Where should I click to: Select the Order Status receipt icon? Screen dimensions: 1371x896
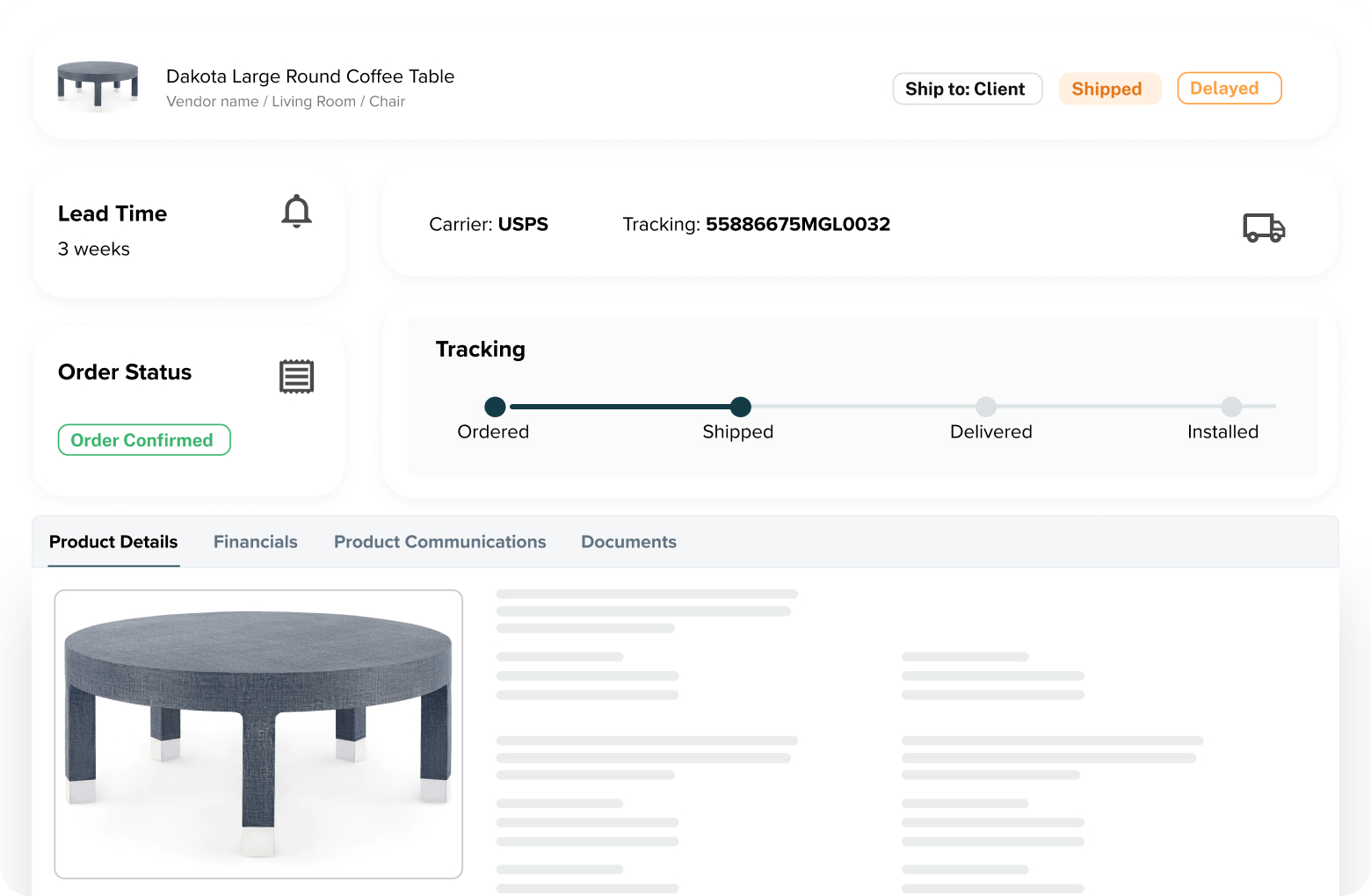296,376
